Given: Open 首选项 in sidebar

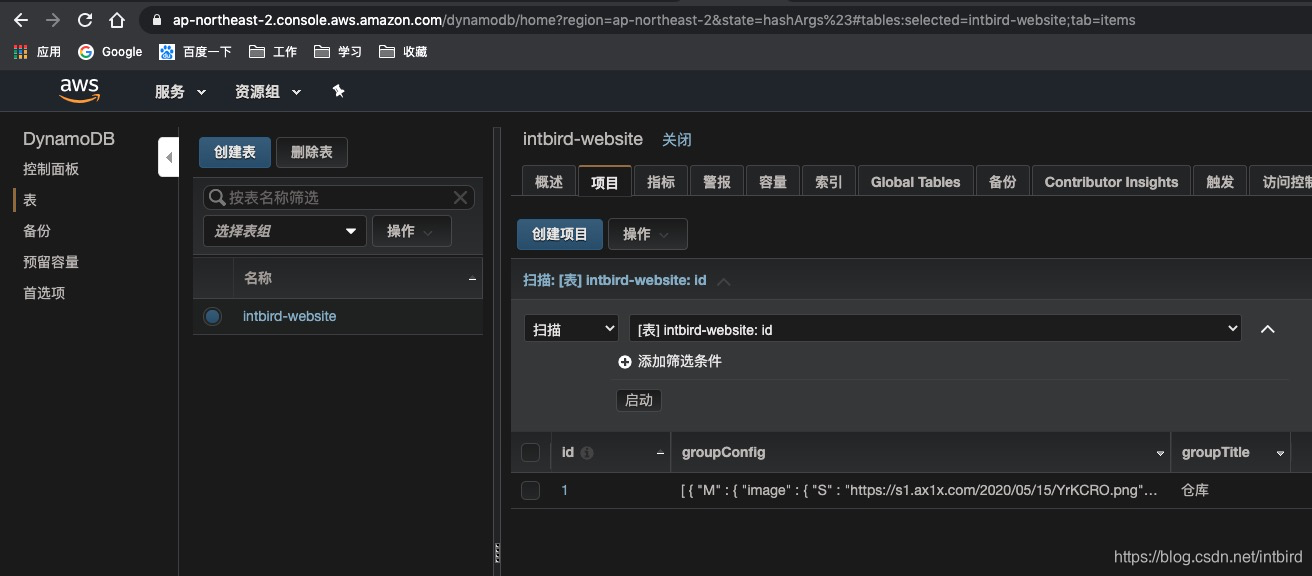Looking at the screenshot, I should pyautogui.click(x=44, y=293).
